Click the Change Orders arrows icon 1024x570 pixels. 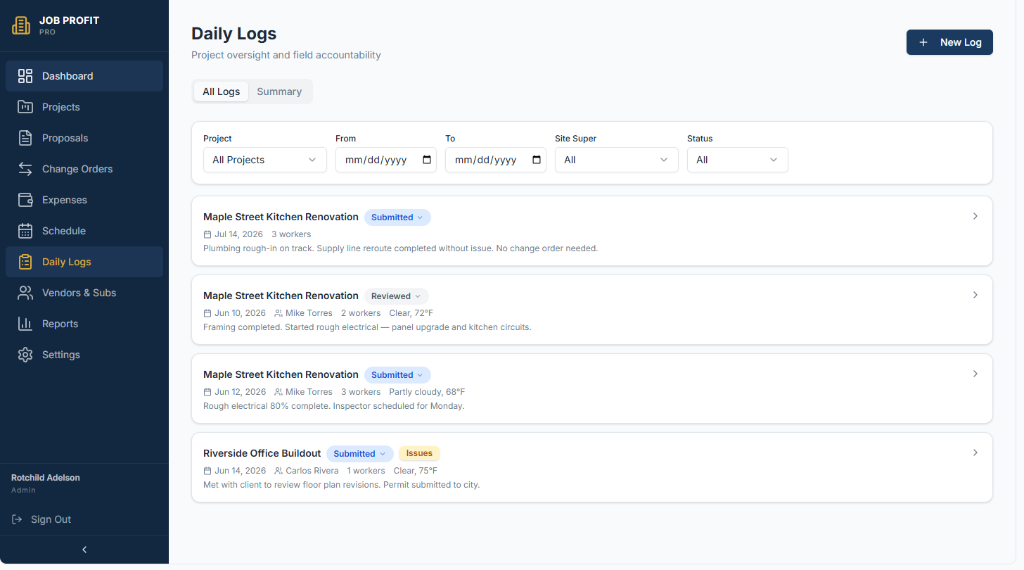(25, 169)
